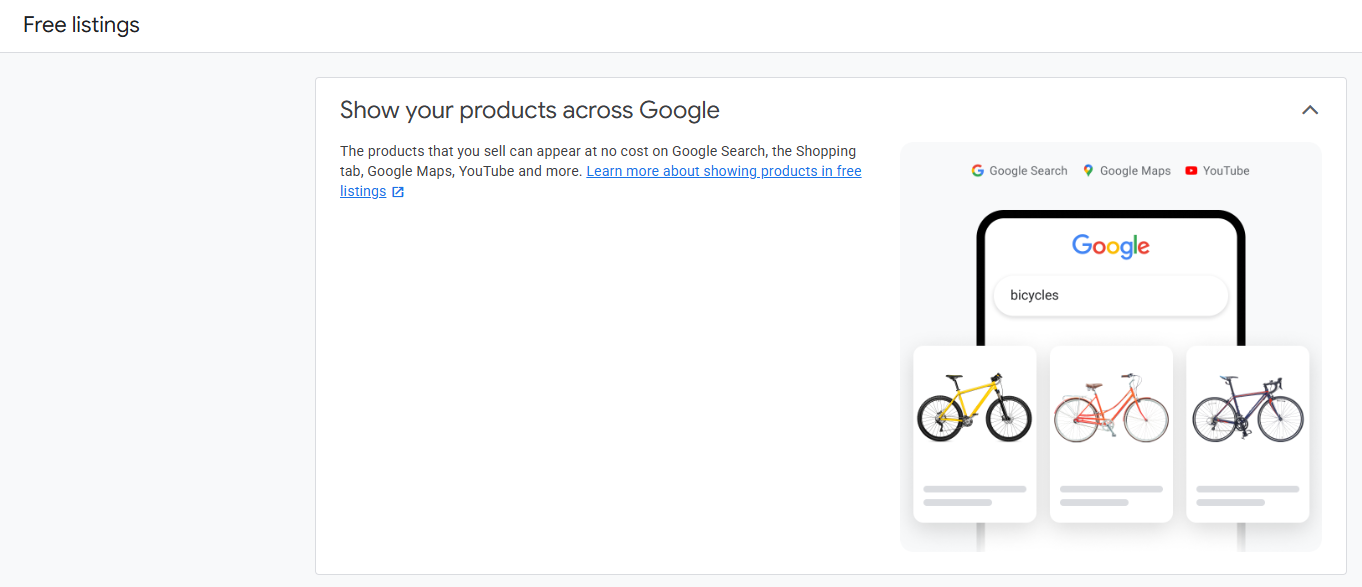Select the Google Maps pin icon

(1087, 170)
